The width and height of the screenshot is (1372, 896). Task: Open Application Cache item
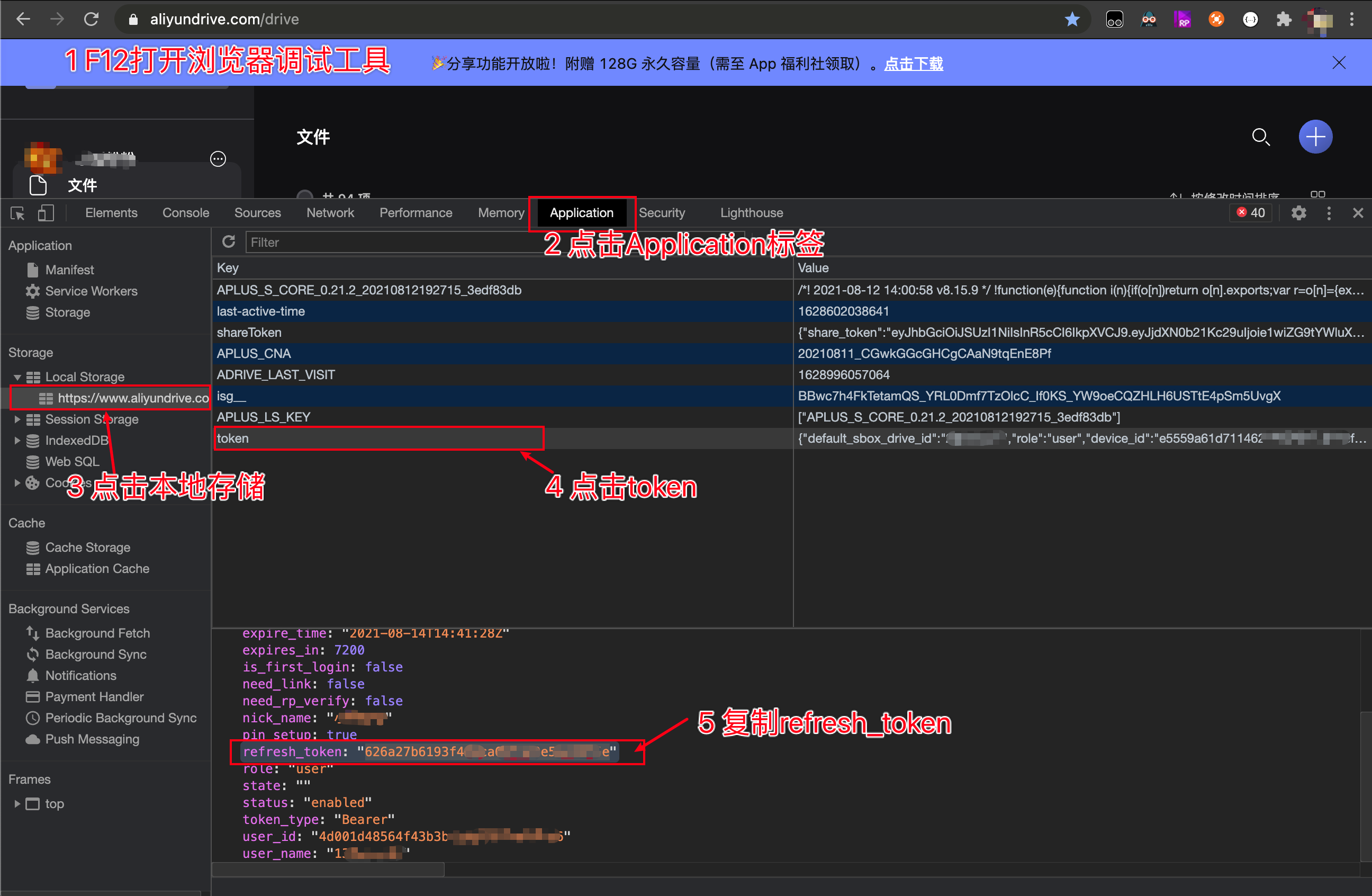tap(97, 569)
